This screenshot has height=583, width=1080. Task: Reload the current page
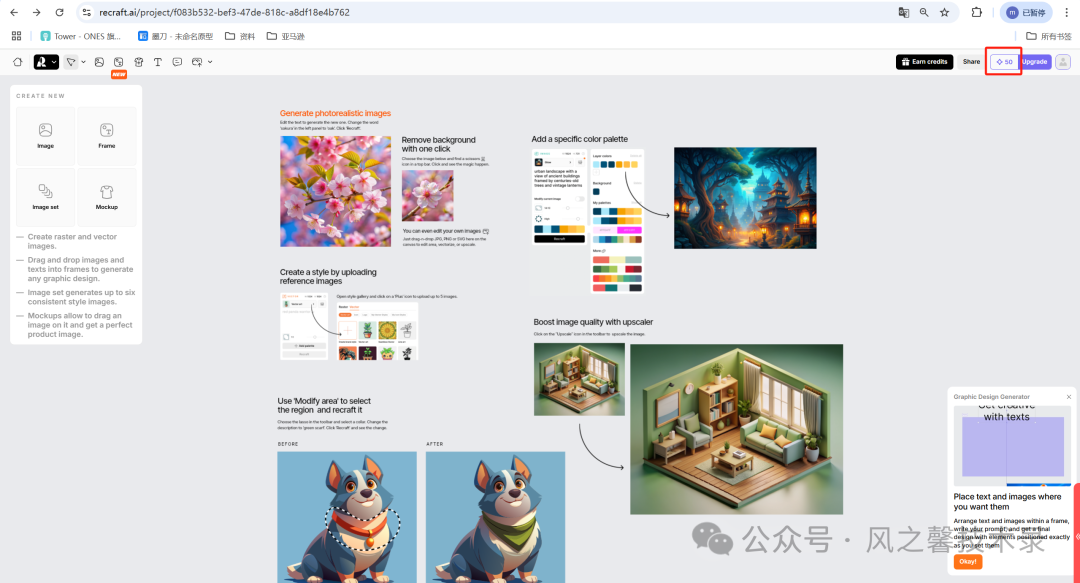click(x=59, y=12)
